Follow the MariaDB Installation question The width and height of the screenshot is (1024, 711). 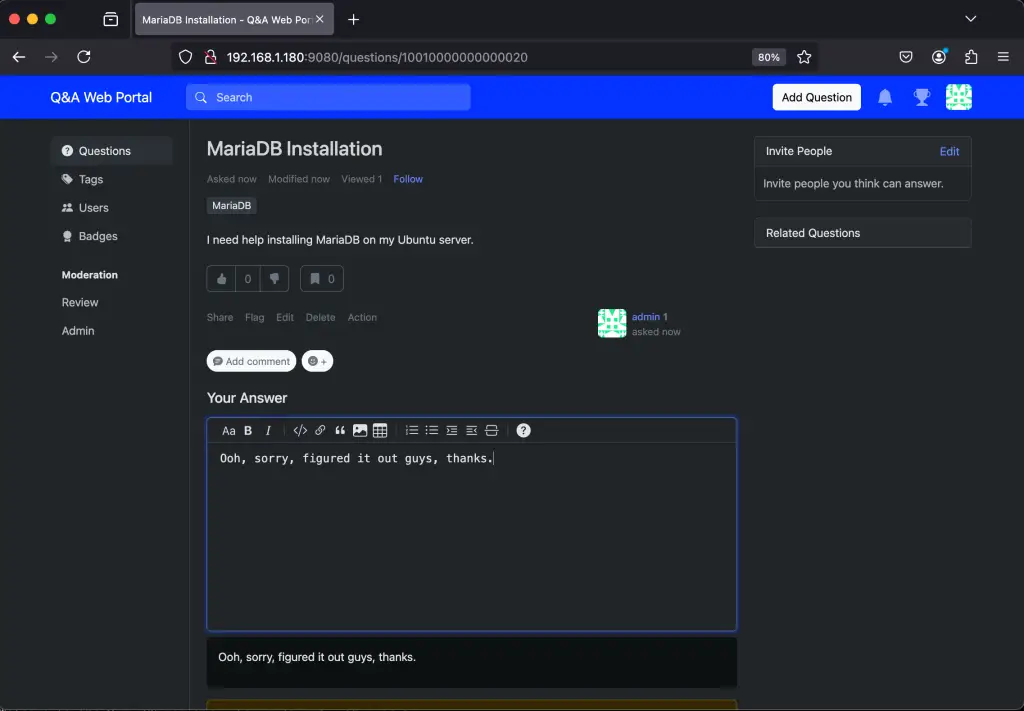point(408,179)
